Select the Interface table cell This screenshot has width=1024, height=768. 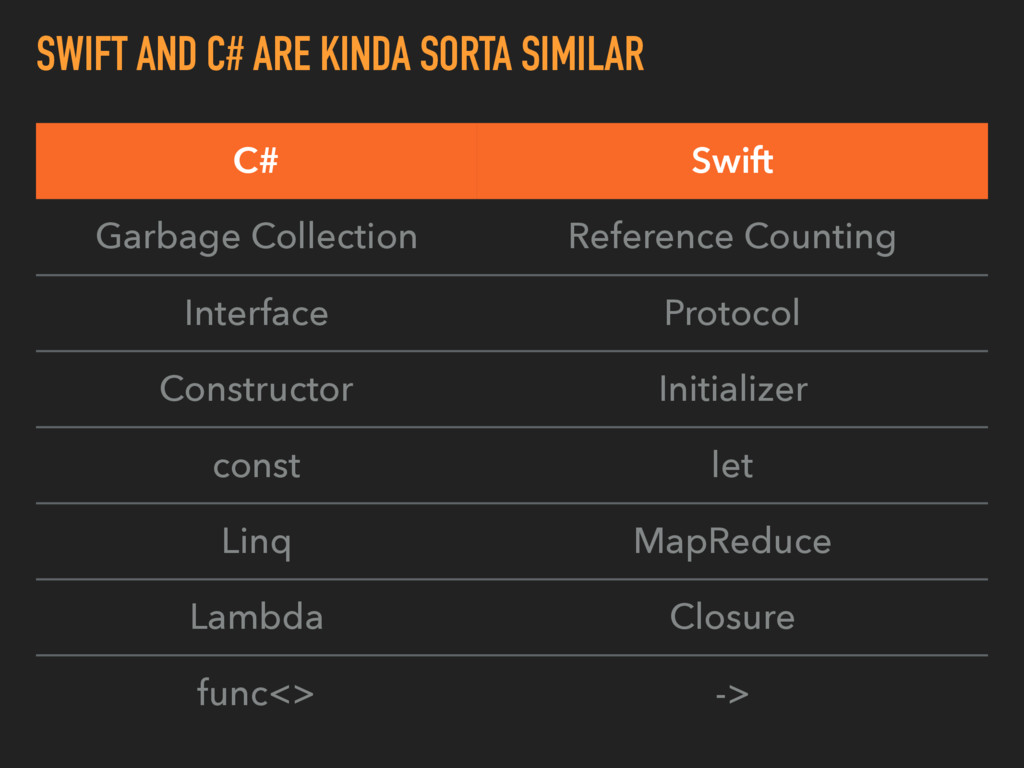point(256,313)
